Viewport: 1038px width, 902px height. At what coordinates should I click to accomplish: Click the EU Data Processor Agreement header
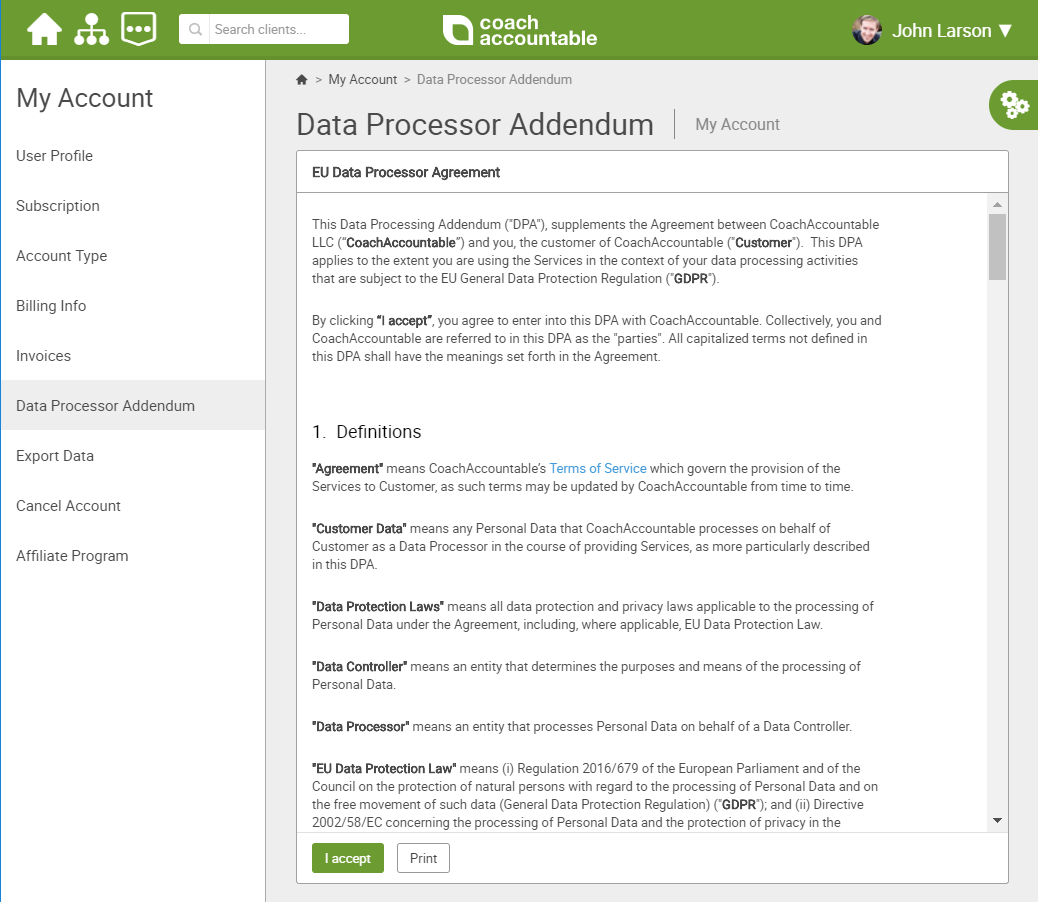coord(406,172)
